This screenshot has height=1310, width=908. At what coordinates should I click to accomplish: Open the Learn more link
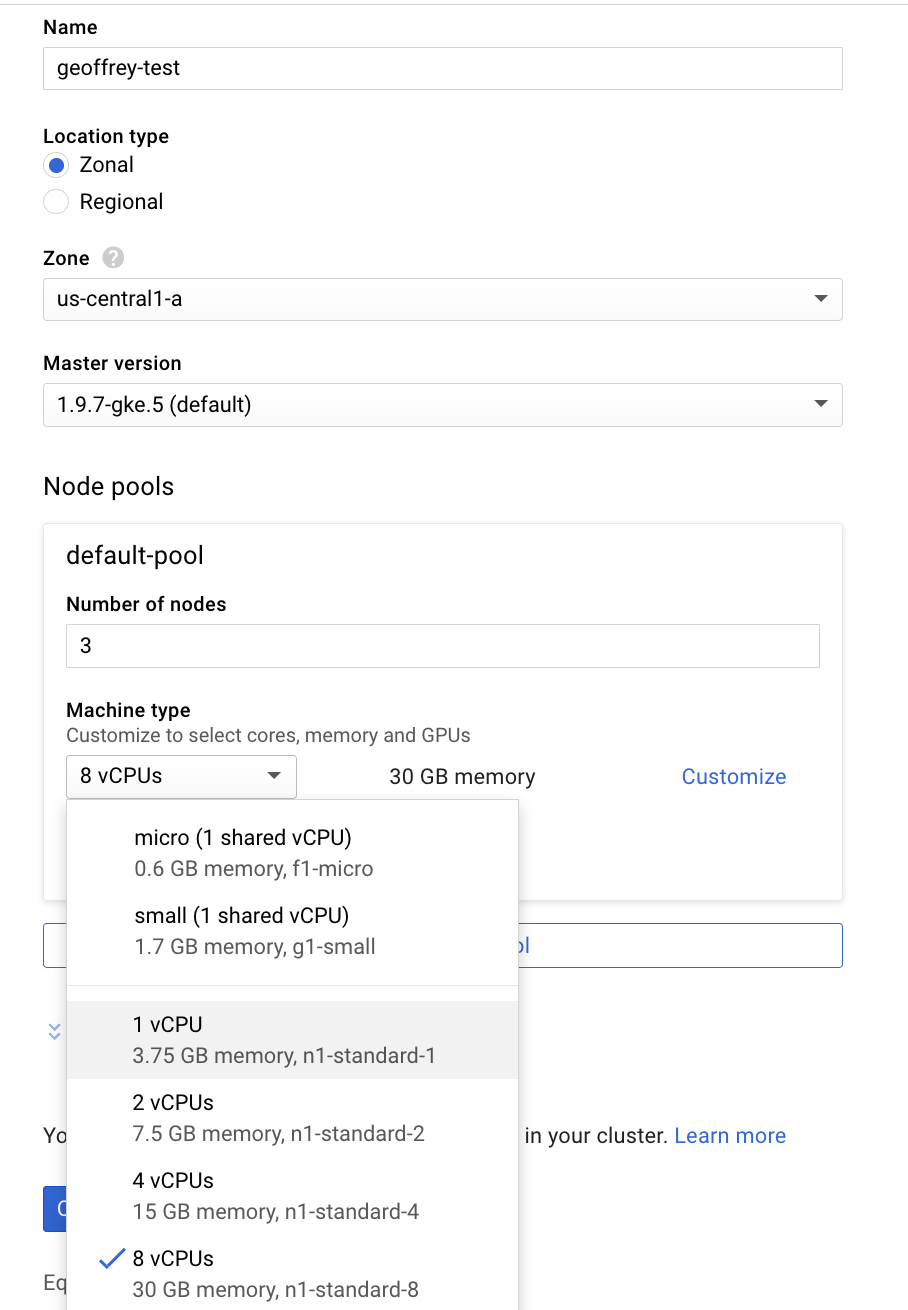(x=730, y=1136)
